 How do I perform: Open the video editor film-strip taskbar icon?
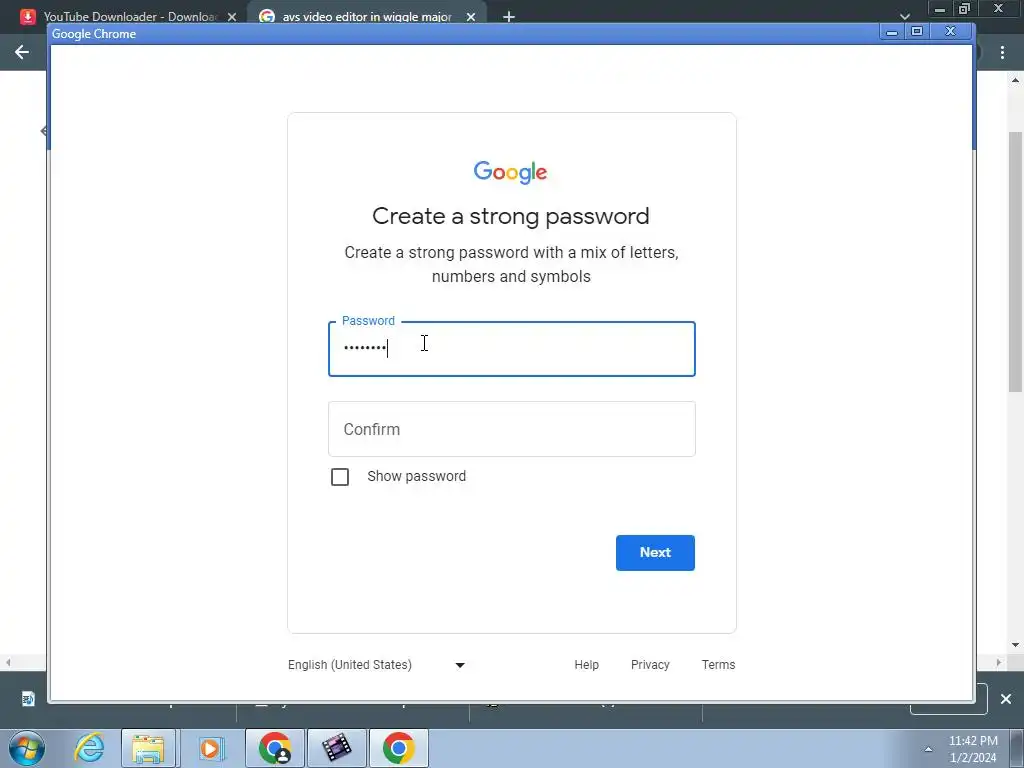pos(337,748)
